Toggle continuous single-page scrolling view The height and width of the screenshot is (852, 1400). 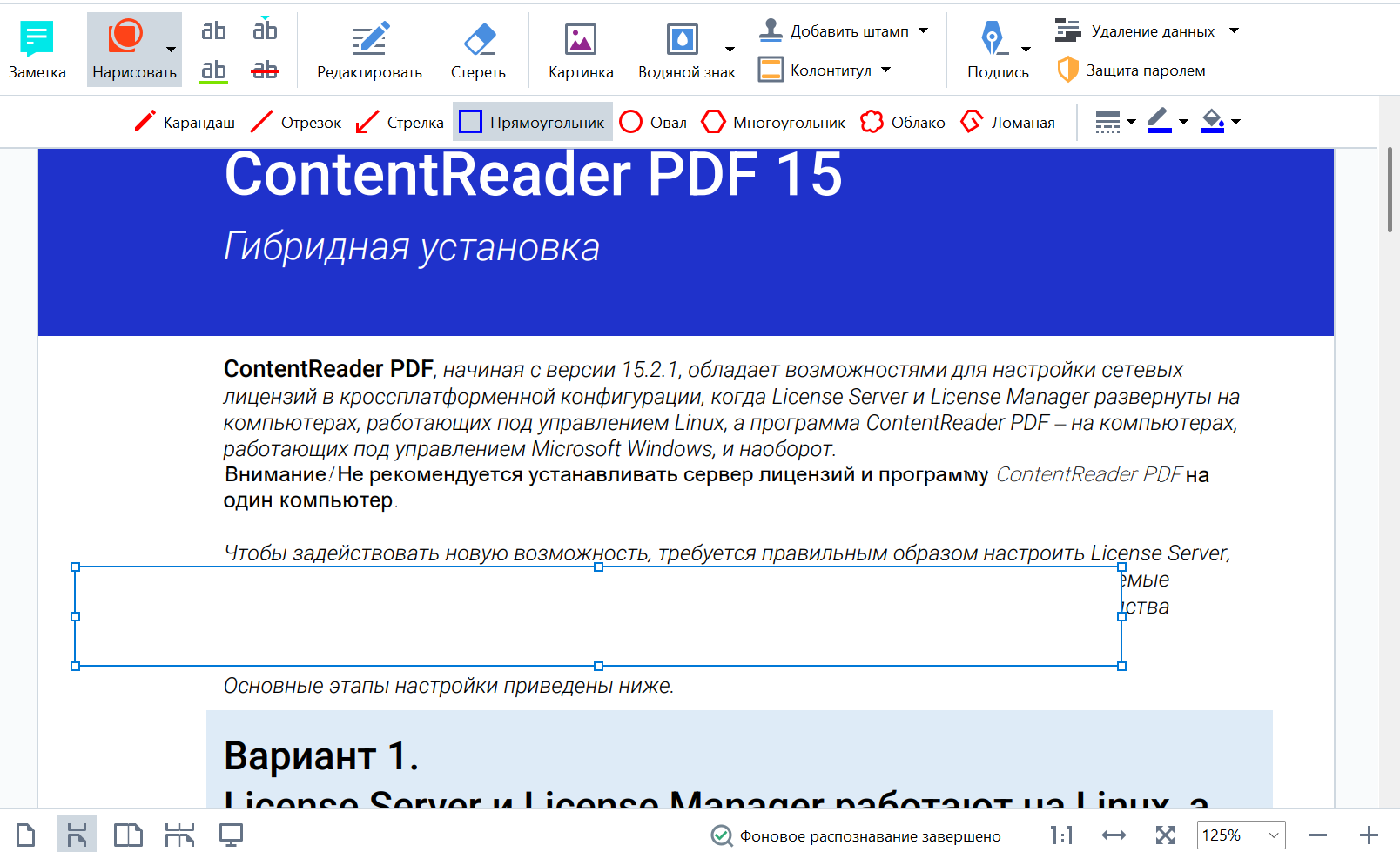coord(77,835)
